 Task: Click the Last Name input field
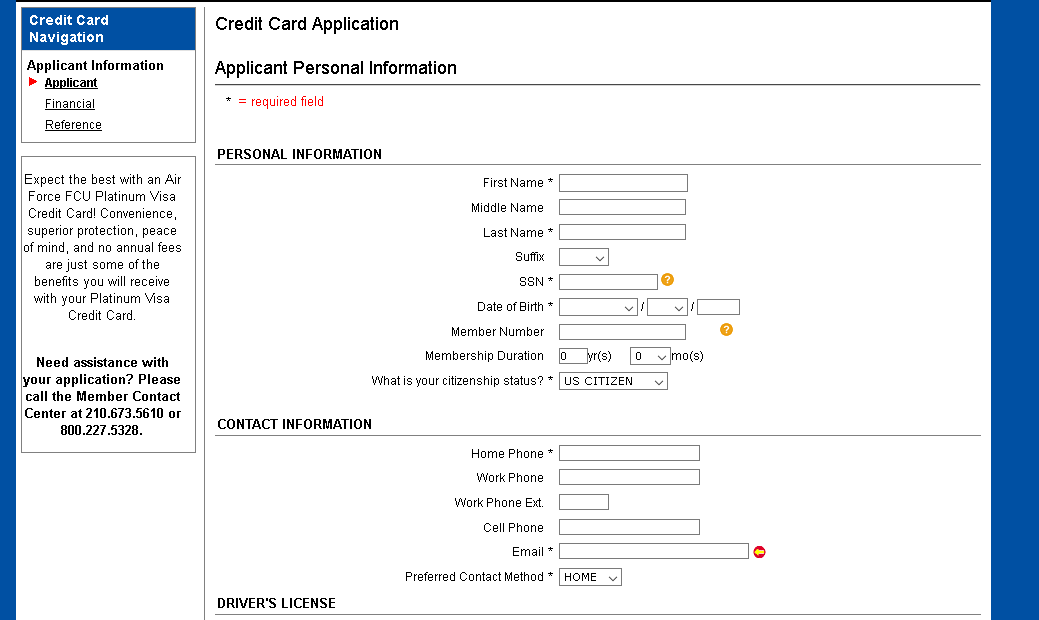[622, 231]
